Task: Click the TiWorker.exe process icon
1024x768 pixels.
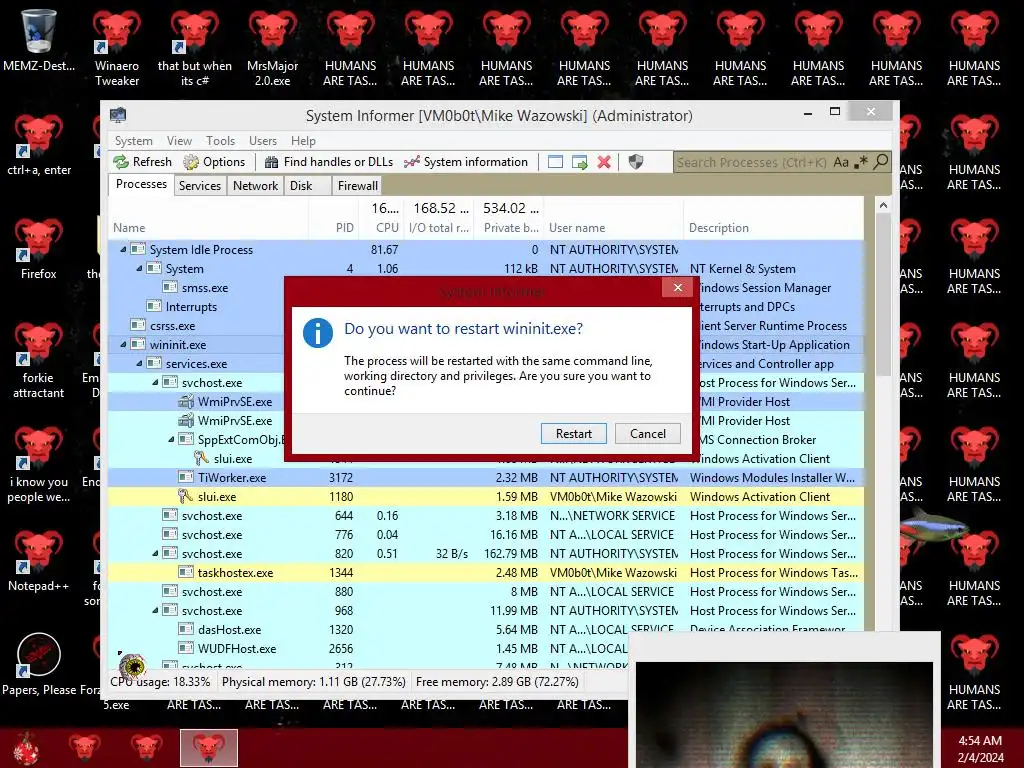Action: point(186,477)
